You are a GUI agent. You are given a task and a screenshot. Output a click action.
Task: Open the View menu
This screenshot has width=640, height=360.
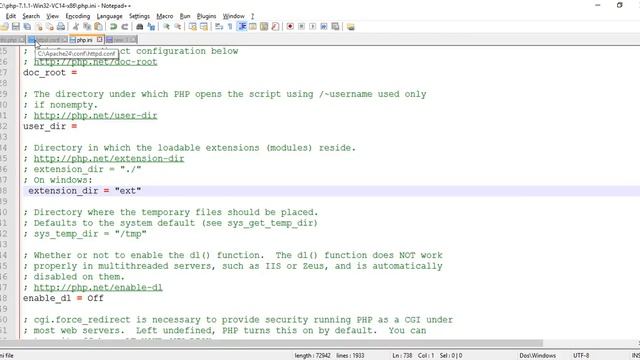click(x=52, y=16)
